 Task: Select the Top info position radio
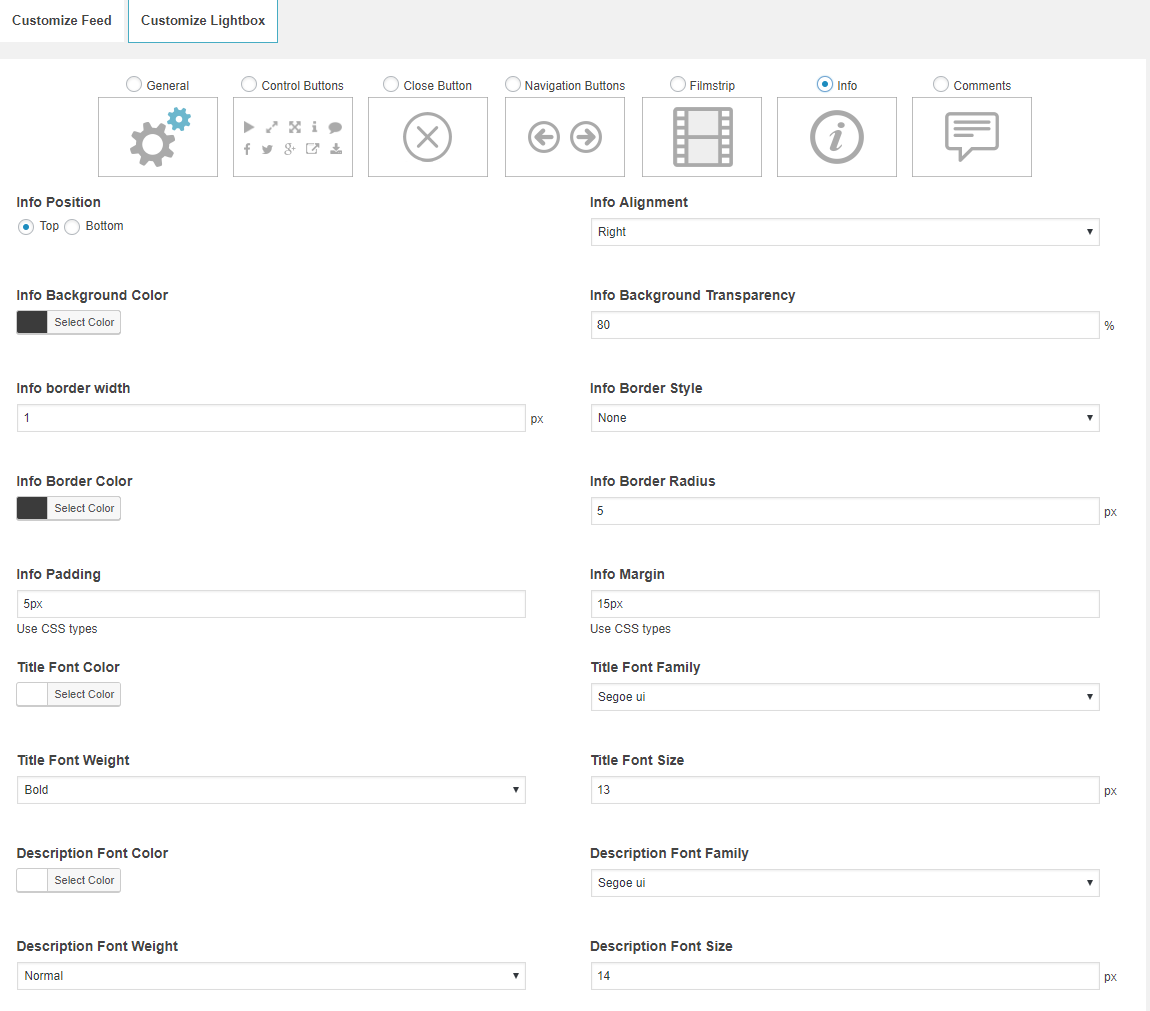click(26, 227)
